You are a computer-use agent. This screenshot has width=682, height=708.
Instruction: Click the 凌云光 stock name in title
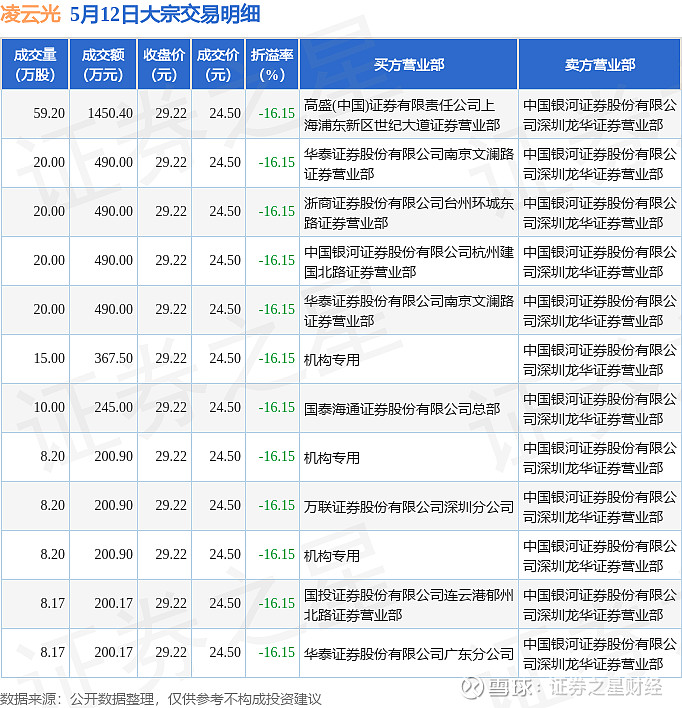click(32, 16)
